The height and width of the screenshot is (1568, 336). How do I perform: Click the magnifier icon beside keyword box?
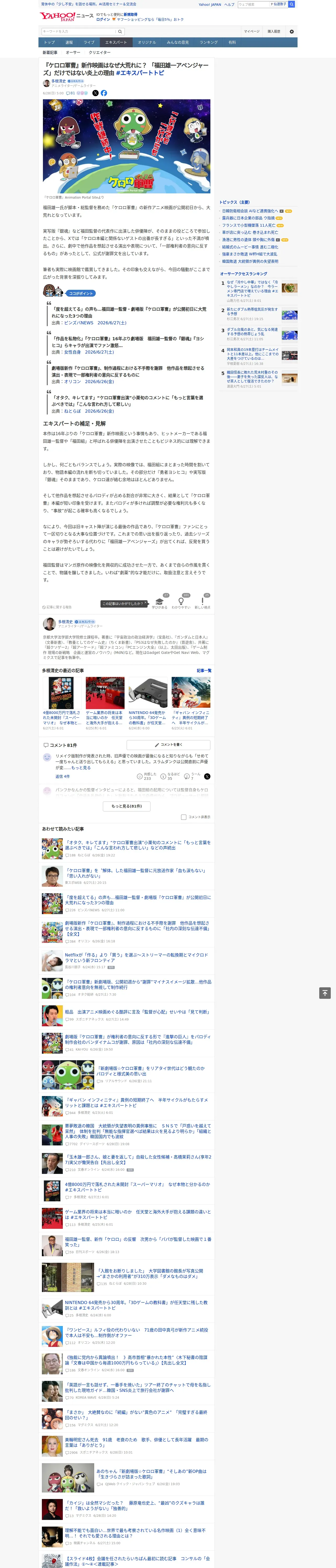(120, 32)
